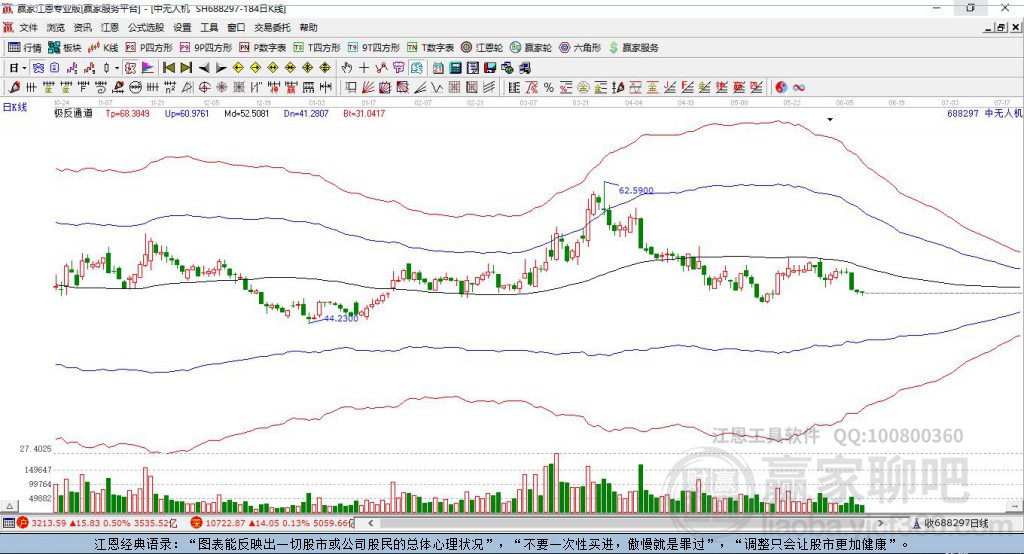Image resolution: width=1024 pixels, height=554 pixels.
Task: Open the 9P四方形 tool
Action: [x=206, y=48]
